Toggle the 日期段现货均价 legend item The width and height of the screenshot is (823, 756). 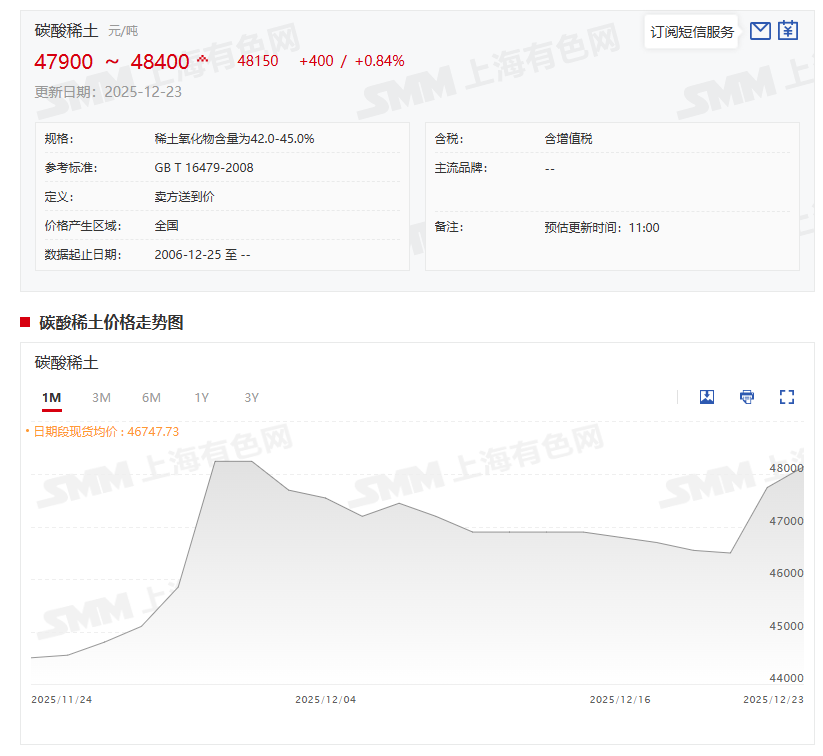pyautogui.click(x=102, y=431)
